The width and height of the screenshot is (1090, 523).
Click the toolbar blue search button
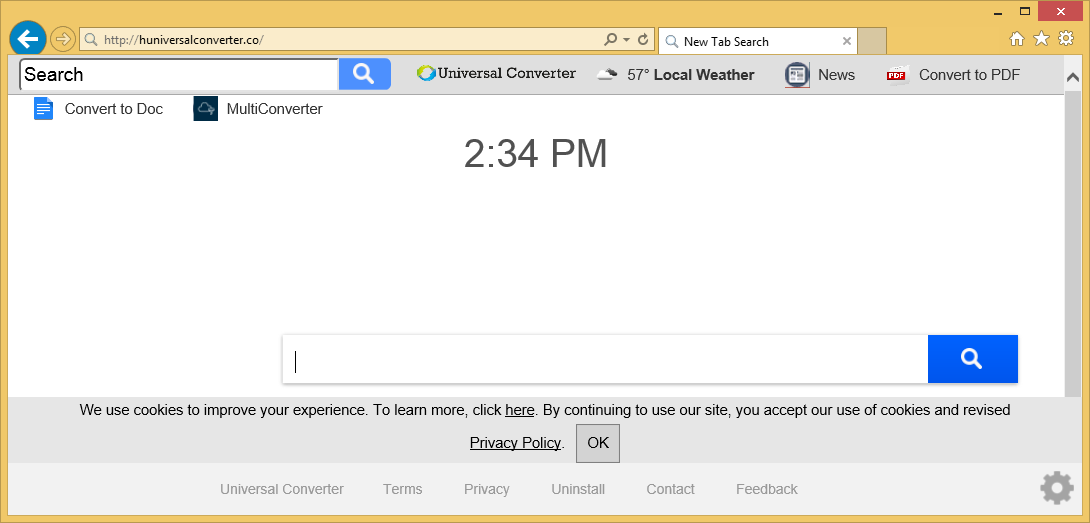pos(364,74)
